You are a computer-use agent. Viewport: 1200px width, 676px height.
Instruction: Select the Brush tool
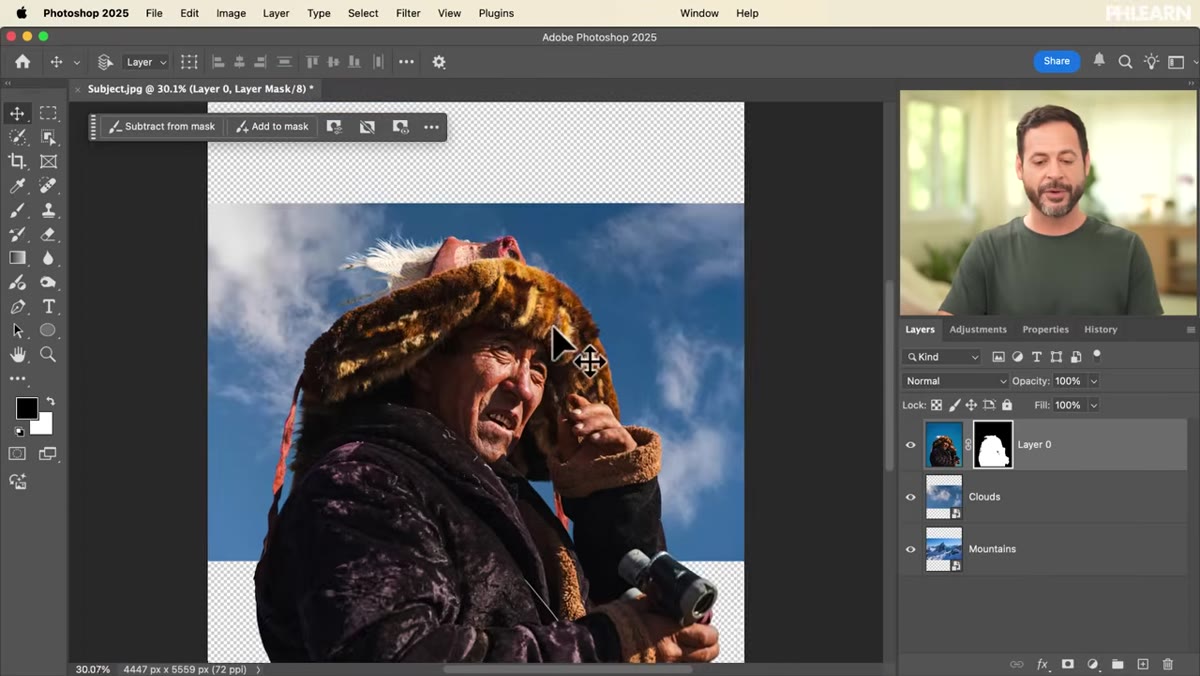(17, 210)
